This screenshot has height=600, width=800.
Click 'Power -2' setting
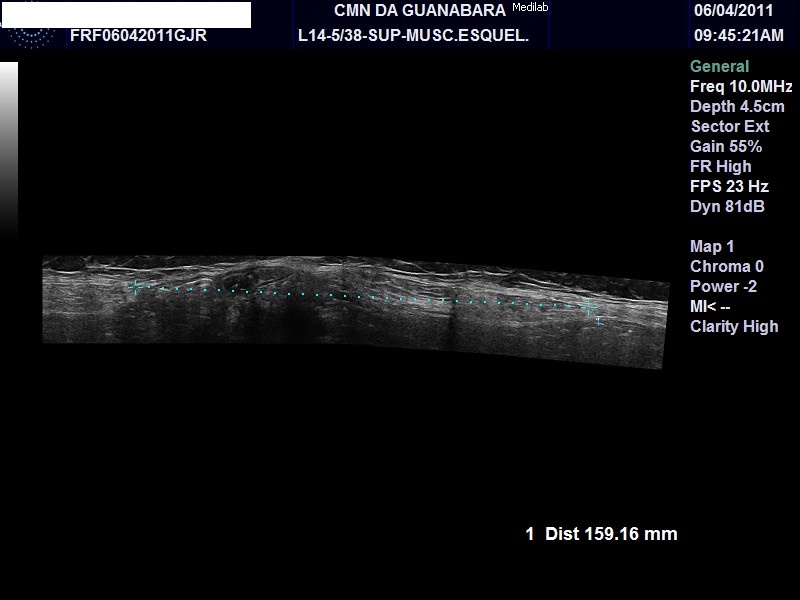click(723, 286)
